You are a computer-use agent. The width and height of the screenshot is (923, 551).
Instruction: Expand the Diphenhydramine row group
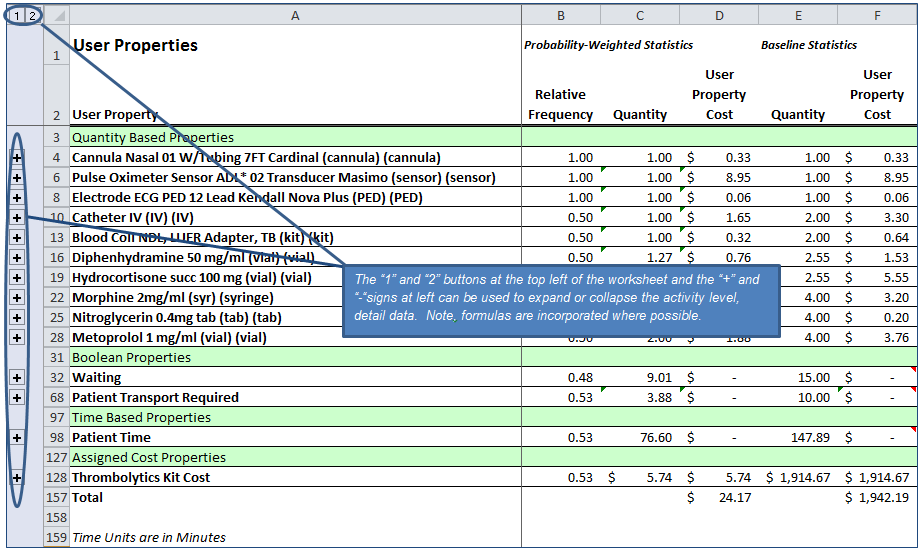(17, 258)
